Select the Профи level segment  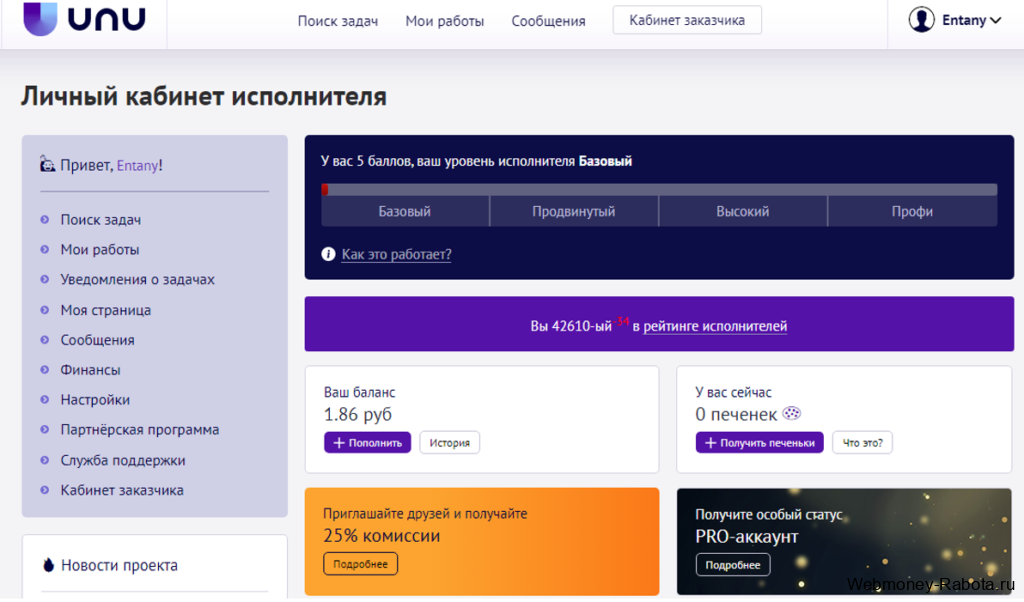(912, 212)
